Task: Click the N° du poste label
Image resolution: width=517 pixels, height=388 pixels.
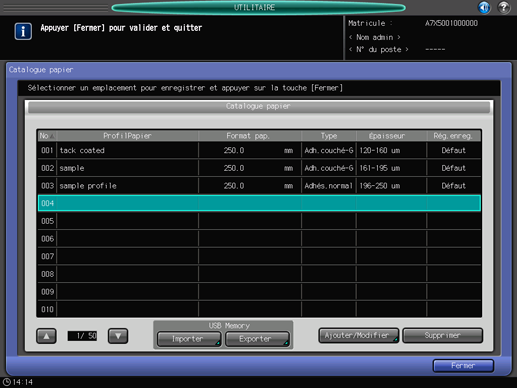Action: (379, 49)
